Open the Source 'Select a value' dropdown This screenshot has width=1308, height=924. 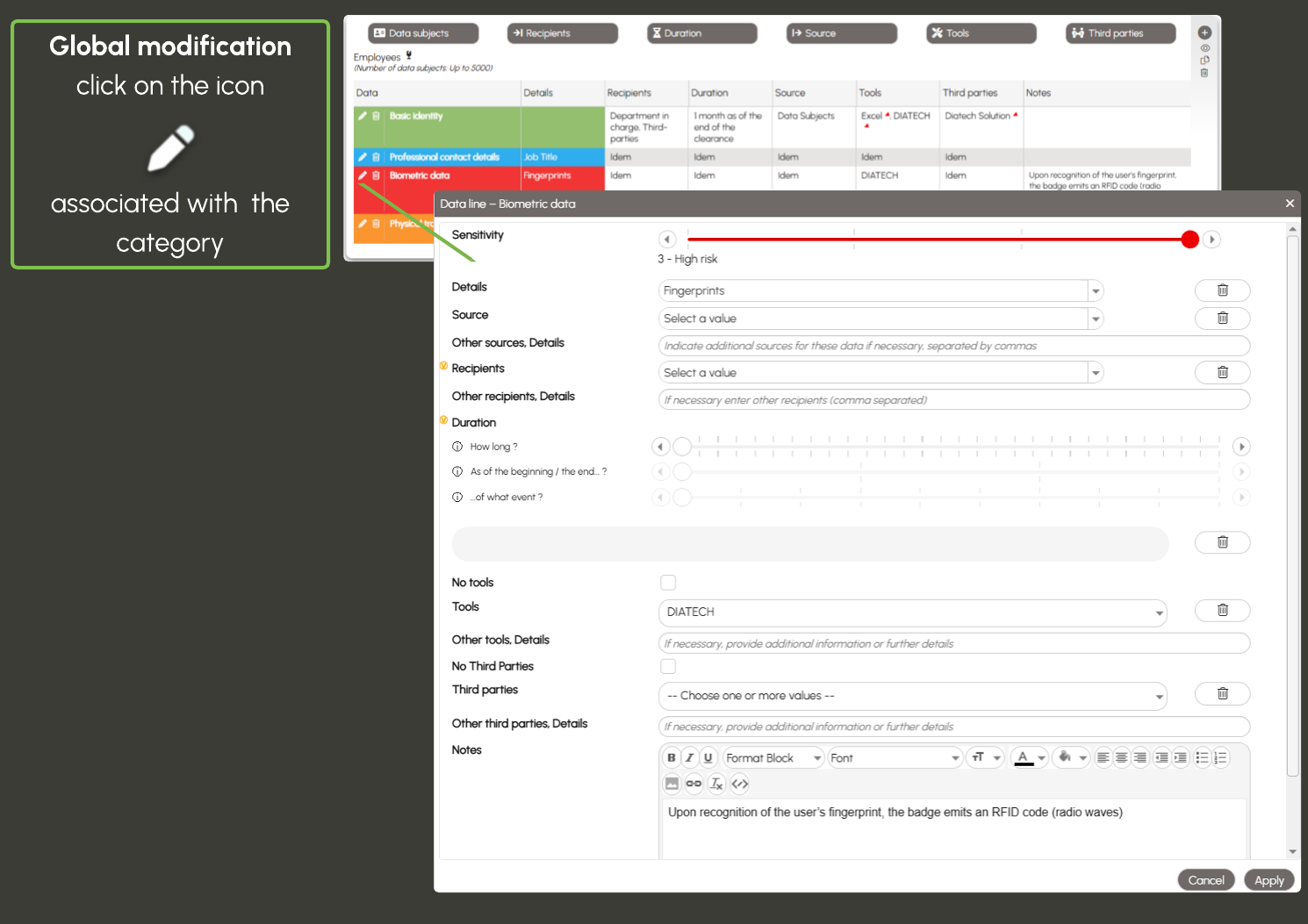tap(880, 319)
